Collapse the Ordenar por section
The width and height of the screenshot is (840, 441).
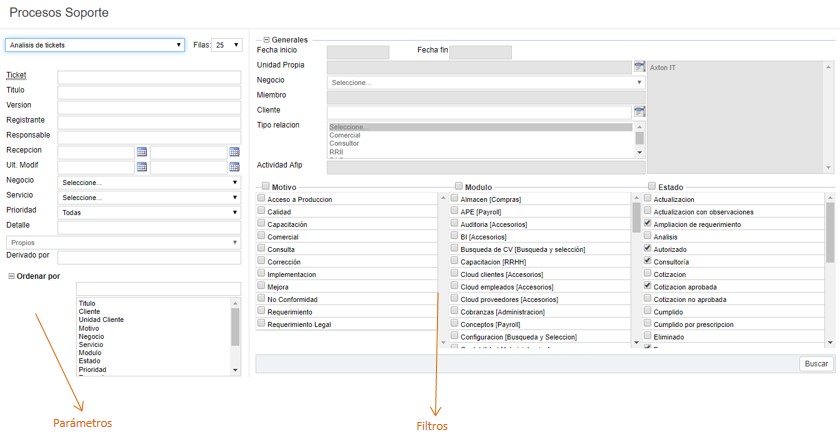click(x=12, y=276)
